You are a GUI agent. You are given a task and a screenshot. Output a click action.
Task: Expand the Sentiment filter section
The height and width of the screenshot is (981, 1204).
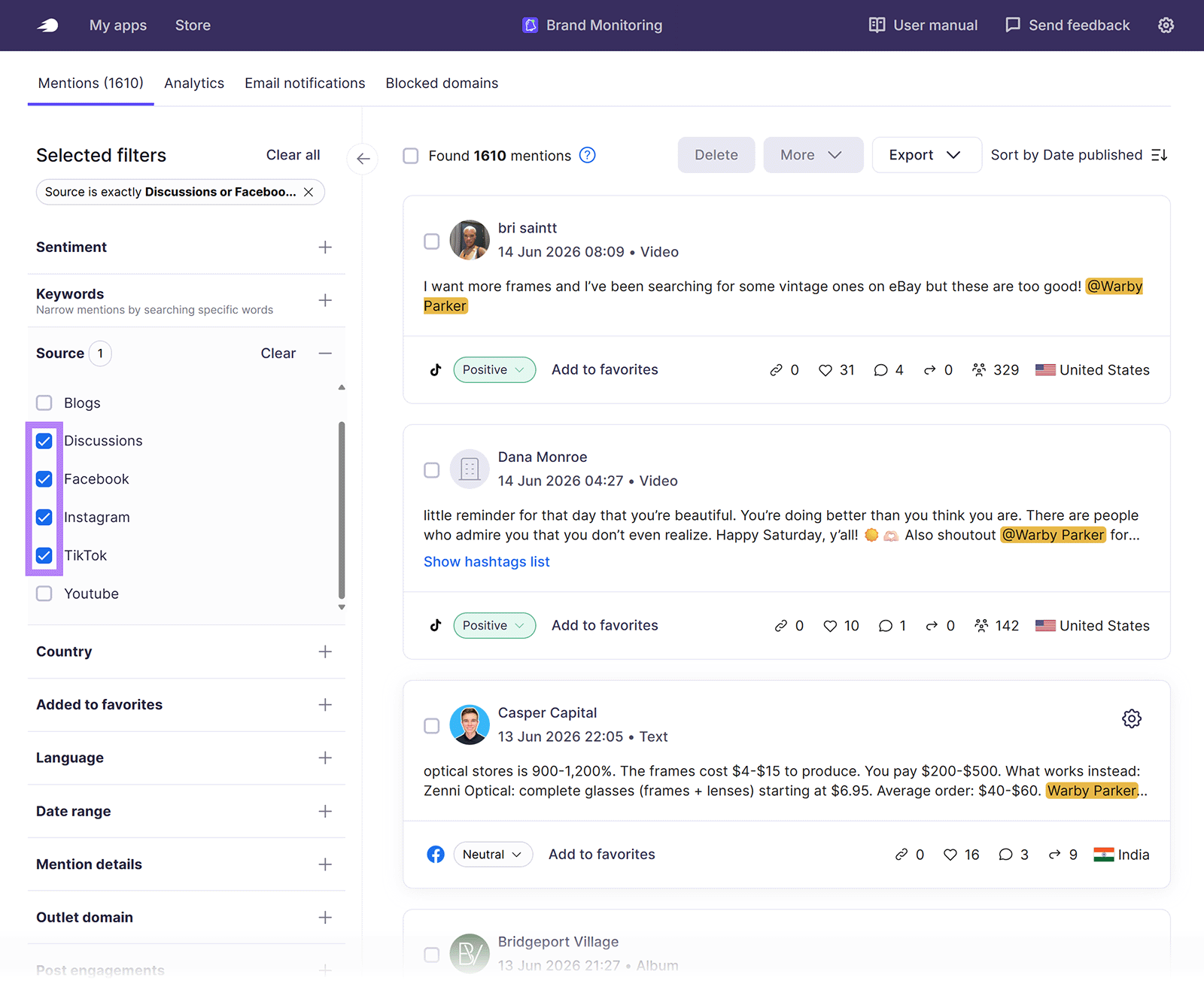[x=325, y=248]
